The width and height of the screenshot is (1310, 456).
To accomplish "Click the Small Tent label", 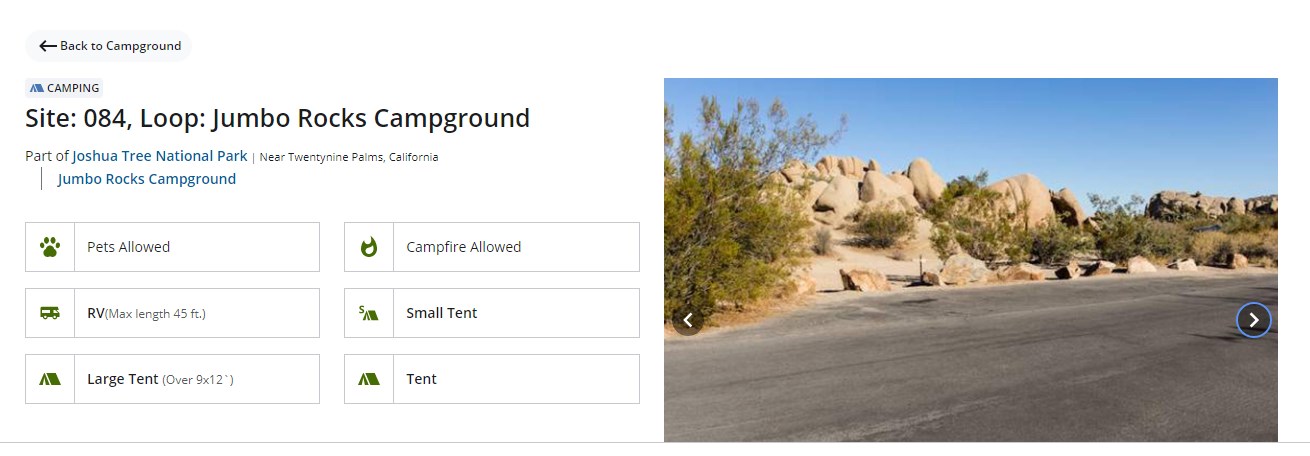I will point(441,313).
